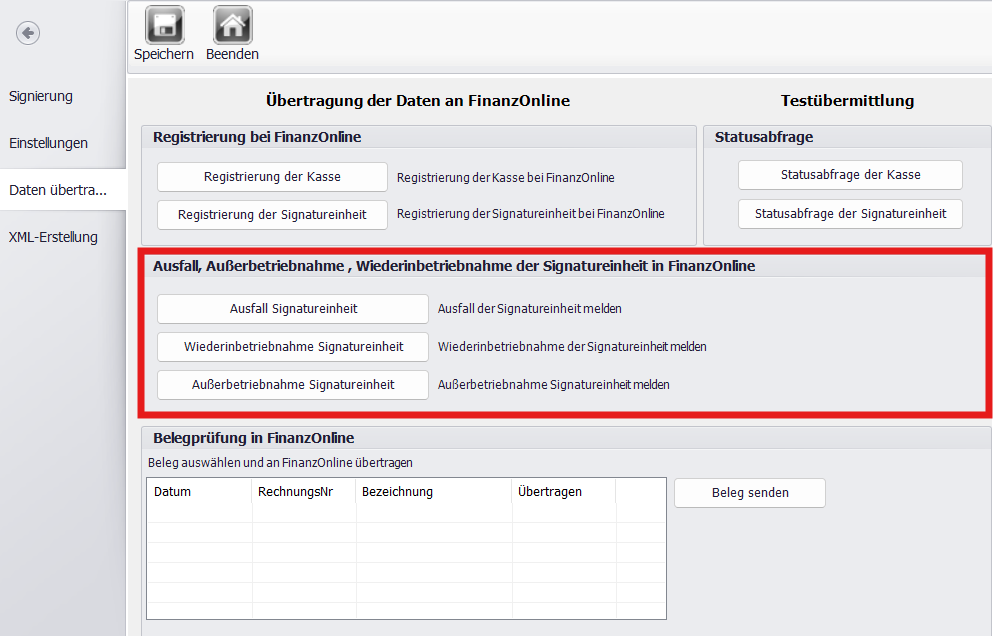Viewport: 993px width, 636px height.
Task: Click the Übertragen column header
Action: click(x=563, y=492)
